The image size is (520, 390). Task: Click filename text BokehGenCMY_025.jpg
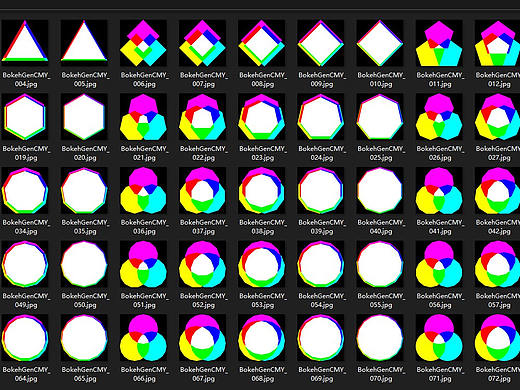click(381, 153)
